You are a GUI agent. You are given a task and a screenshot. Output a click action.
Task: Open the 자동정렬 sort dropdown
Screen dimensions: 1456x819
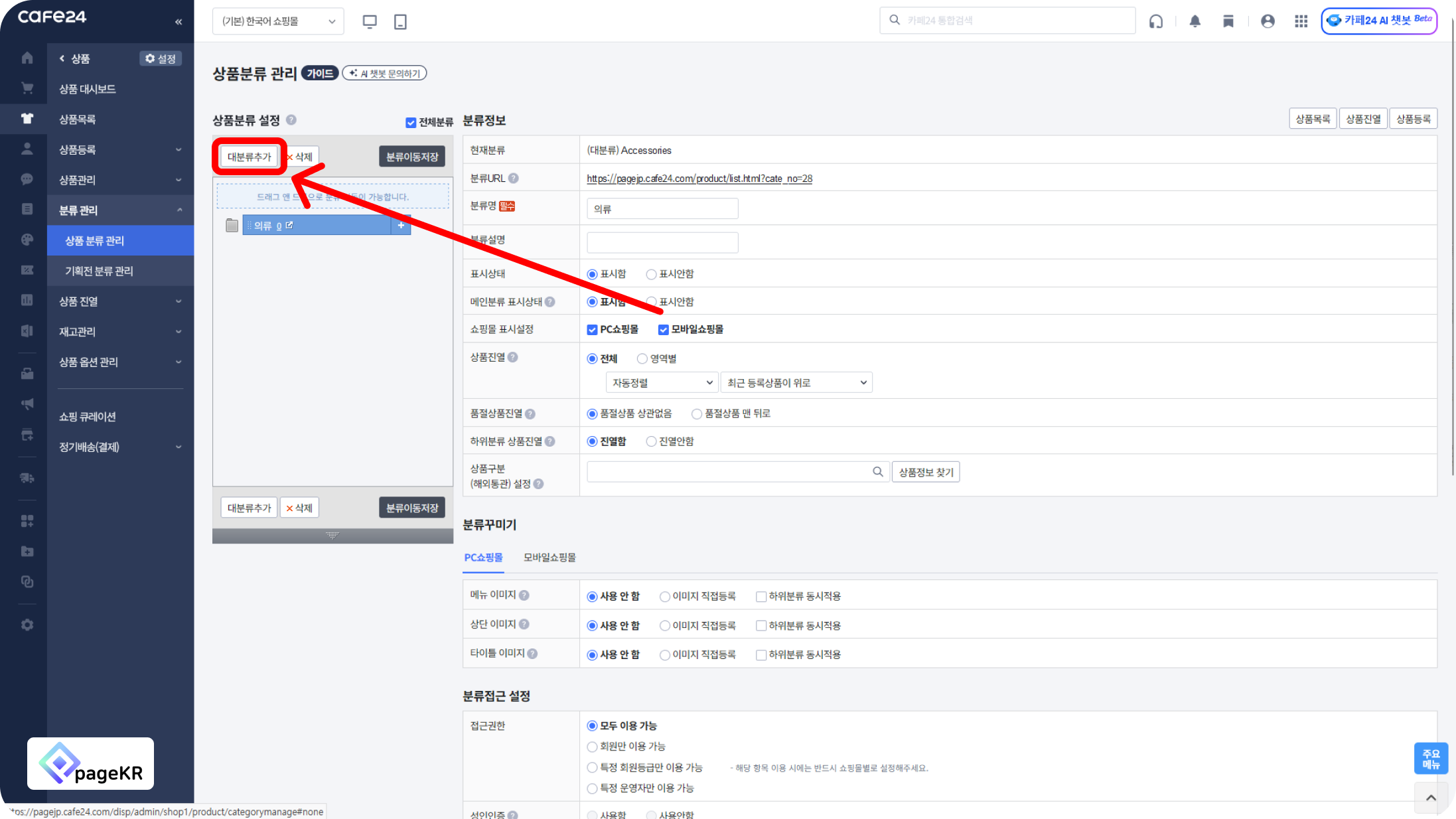tap(662, 383)
